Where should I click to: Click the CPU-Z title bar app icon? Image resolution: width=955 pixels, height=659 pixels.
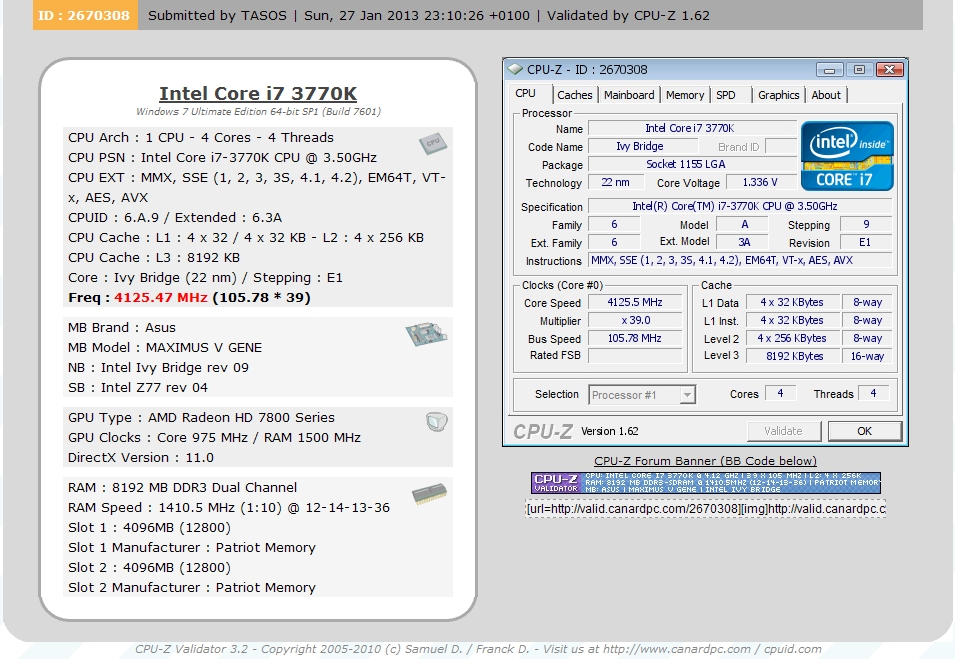click(x=515, y=69)
